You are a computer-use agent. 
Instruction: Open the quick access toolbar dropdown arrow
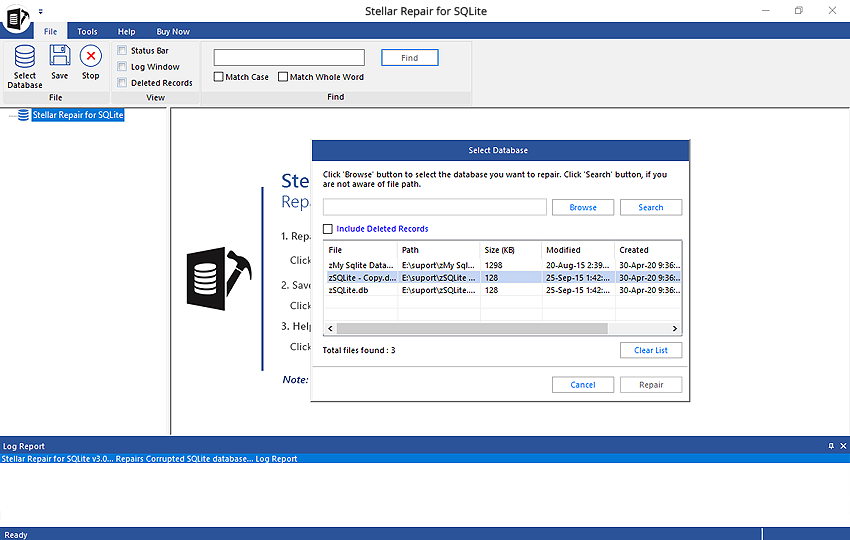click(41, 11)
